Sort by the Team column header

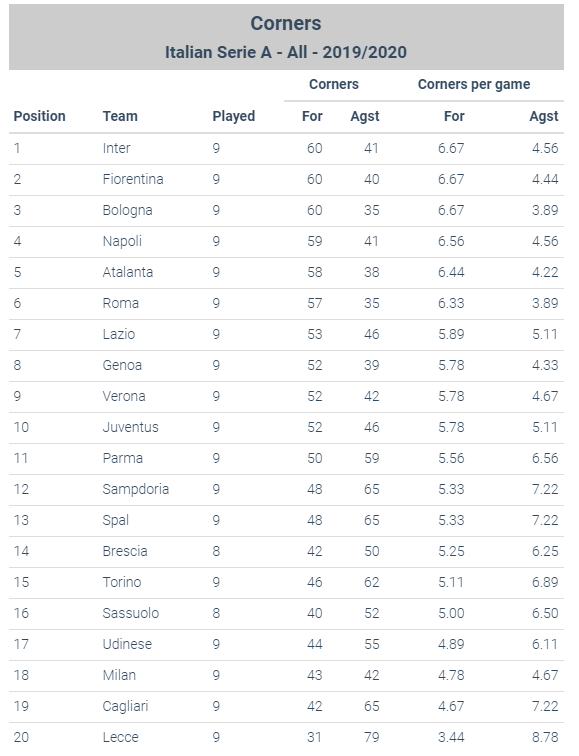point(120,116)
